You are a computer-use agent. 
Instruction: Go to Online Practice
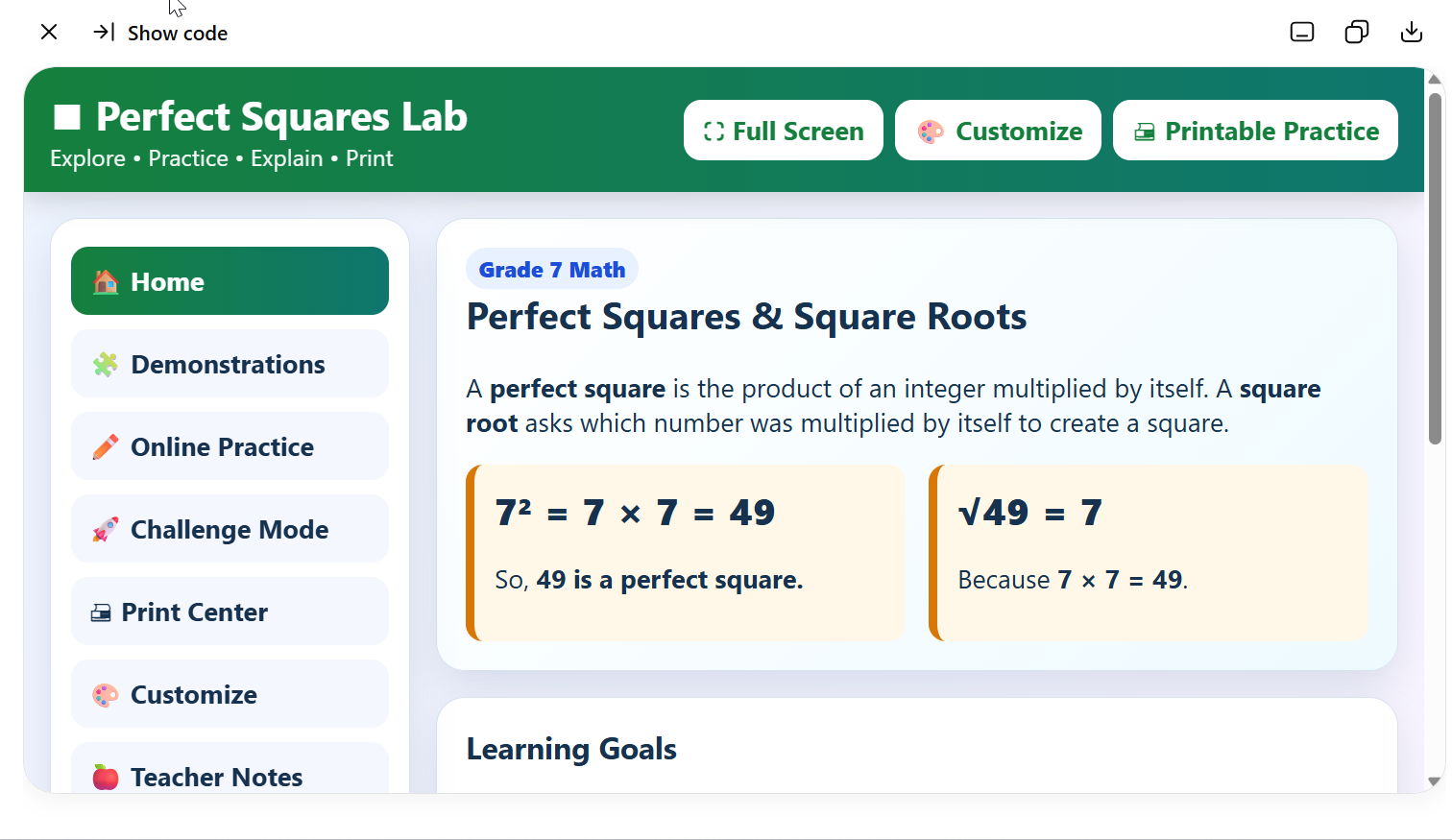point(230,446)
